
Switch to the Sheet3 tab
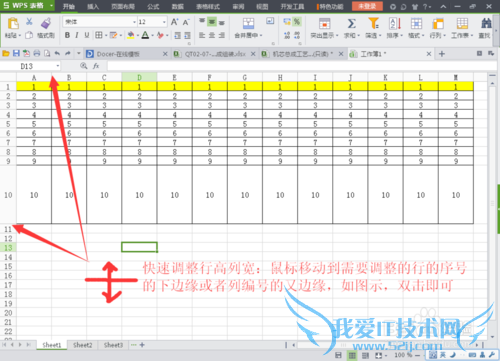pos(113,345)
